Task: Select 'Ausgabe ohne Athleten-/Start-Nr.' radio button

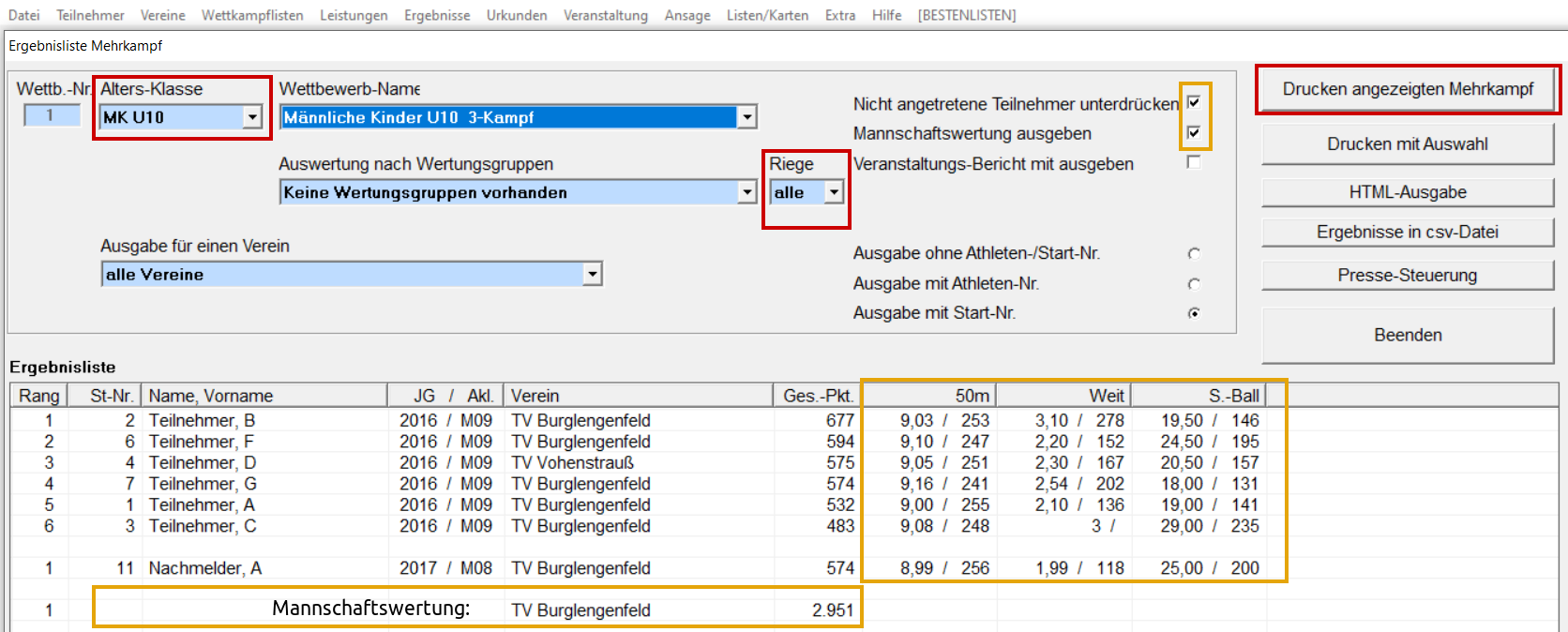Action: pos(1194,253)
